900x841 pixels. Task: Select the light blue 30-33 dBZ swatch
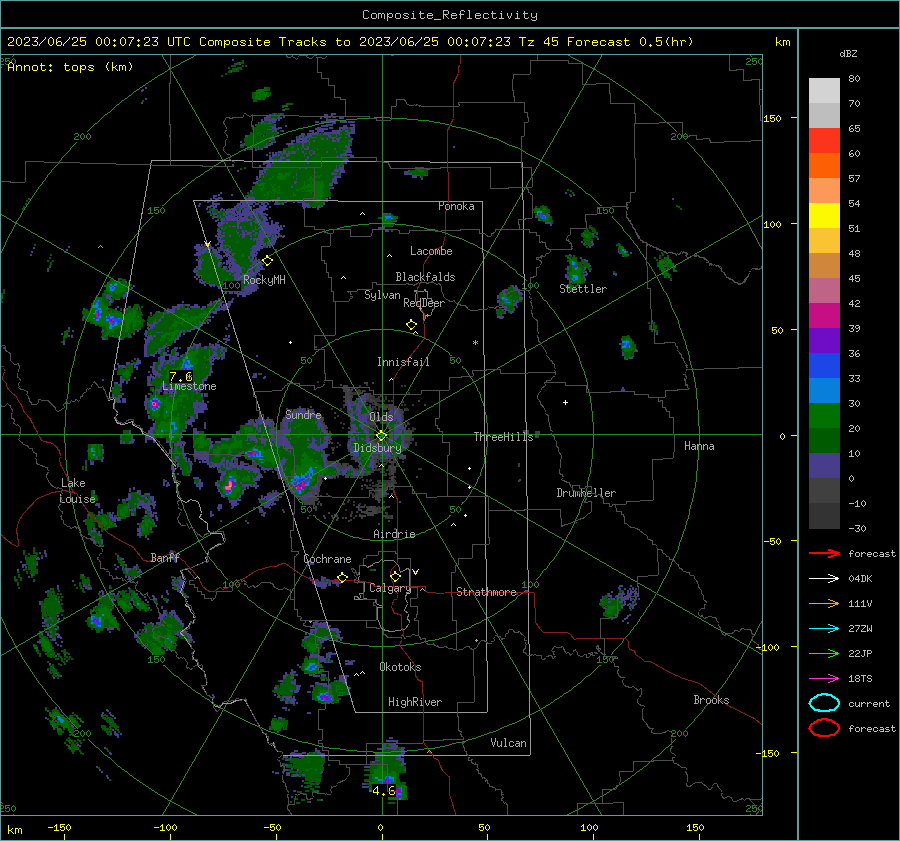pos(824,390)
